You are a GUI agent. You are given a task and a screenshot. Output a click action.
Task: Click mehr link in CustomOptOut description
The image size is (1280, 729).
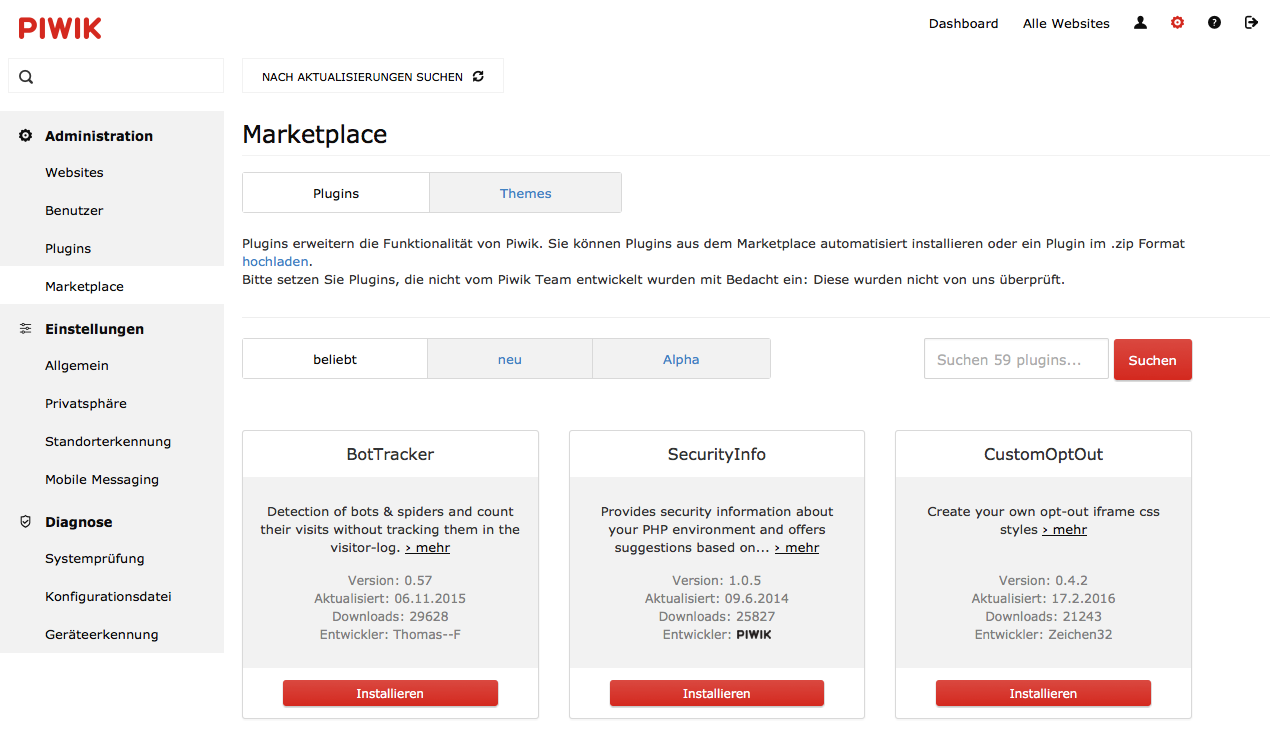(x=1064, y=530)
